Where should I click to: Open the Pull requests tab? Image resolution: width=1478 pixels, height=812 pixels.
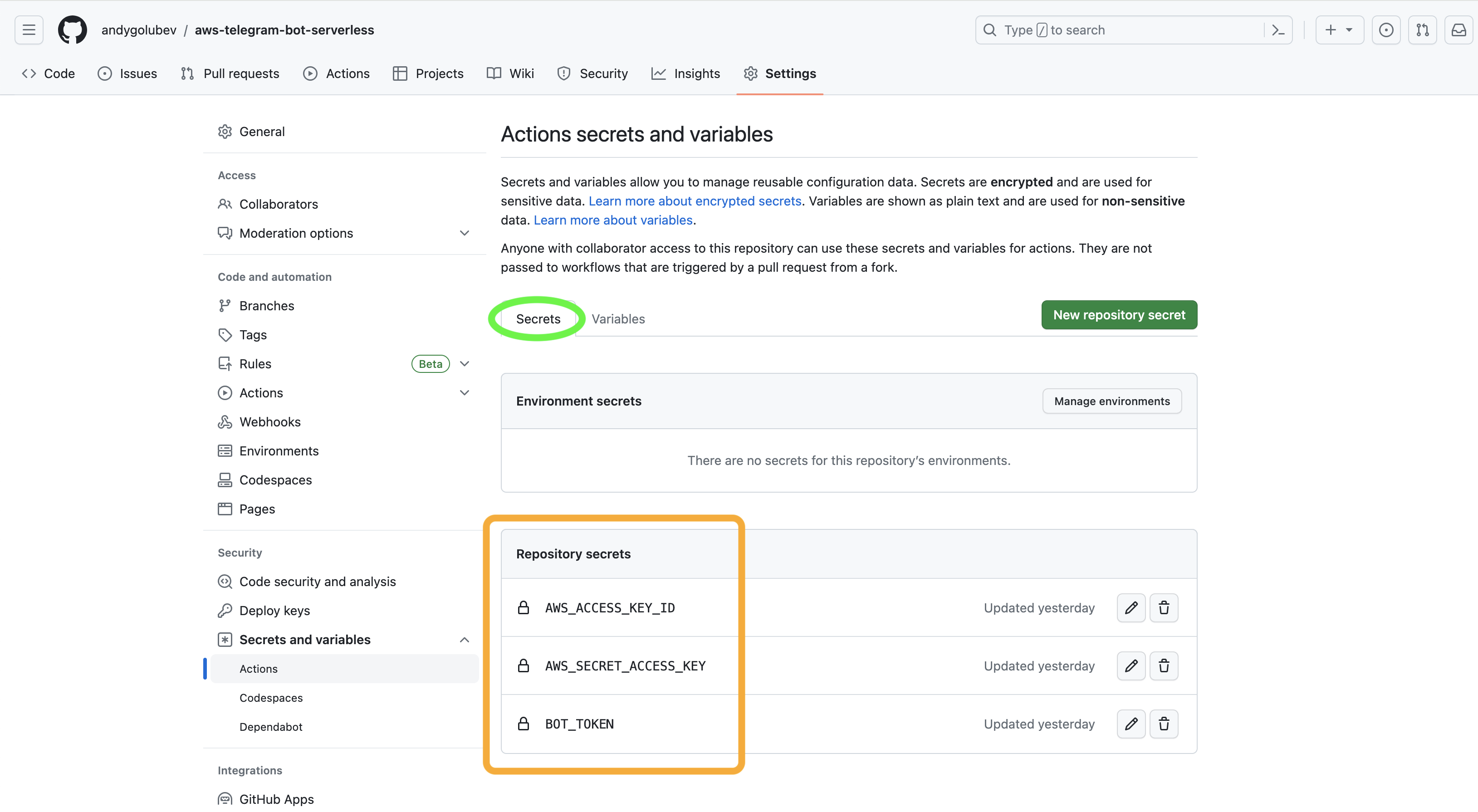click(x=230, y=73)
